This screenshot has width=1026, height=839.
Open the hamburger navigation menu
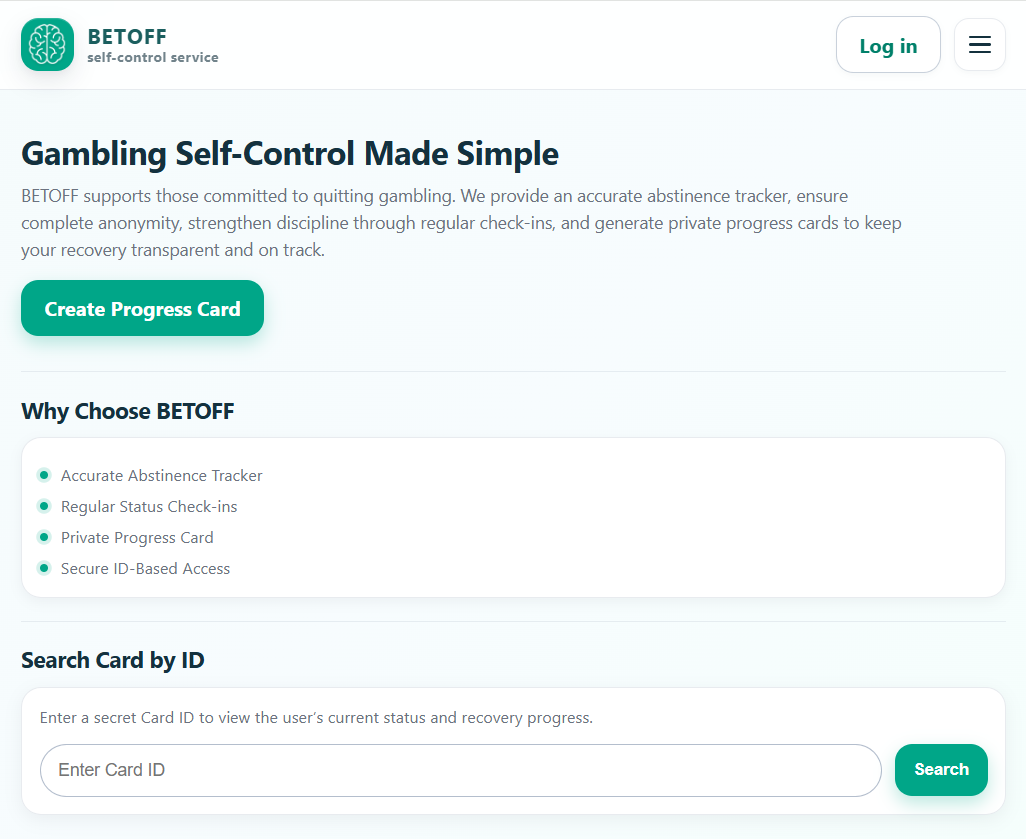(979, 44)
